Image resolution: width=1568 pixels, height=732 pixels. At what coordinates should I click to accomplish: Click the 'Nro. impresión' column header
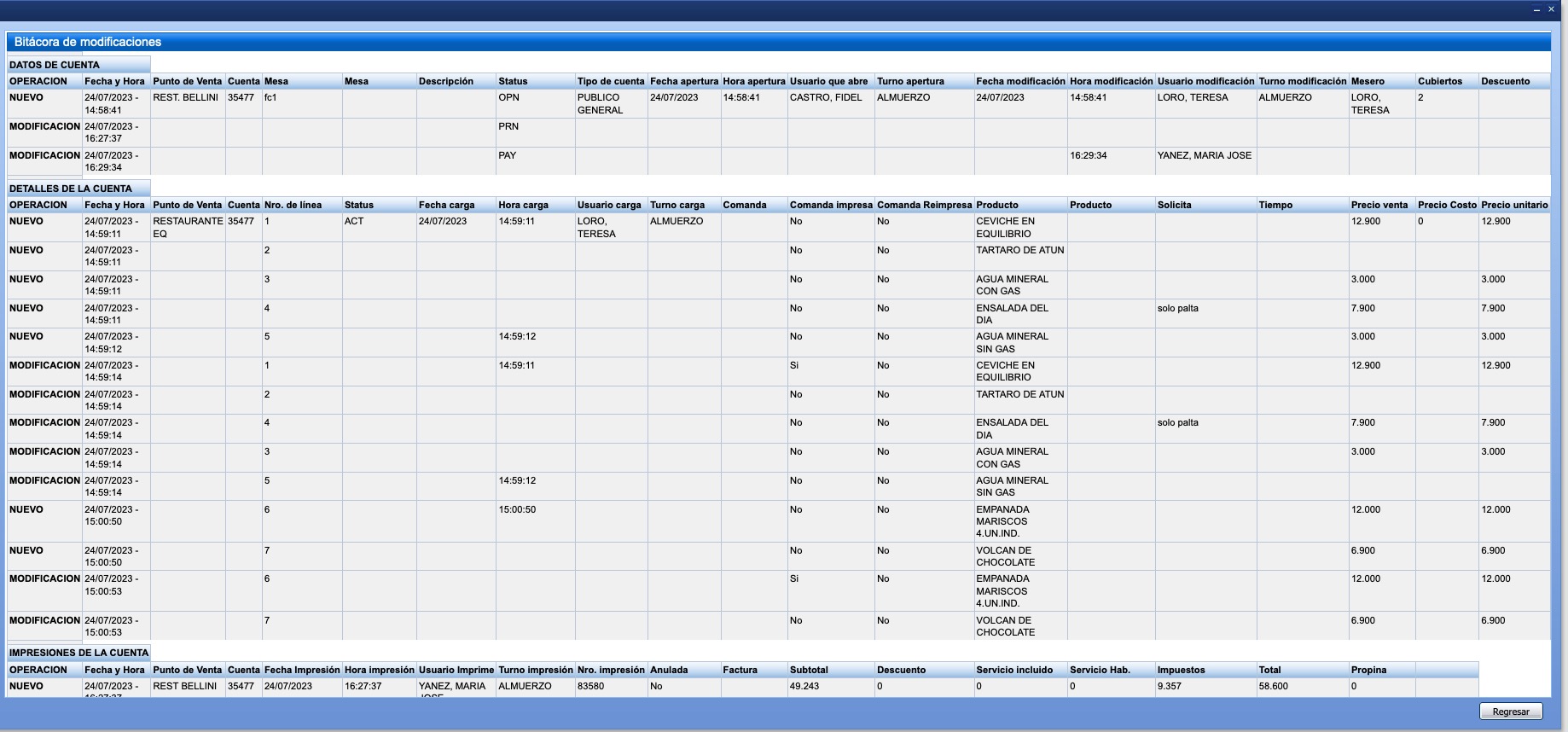611,670
